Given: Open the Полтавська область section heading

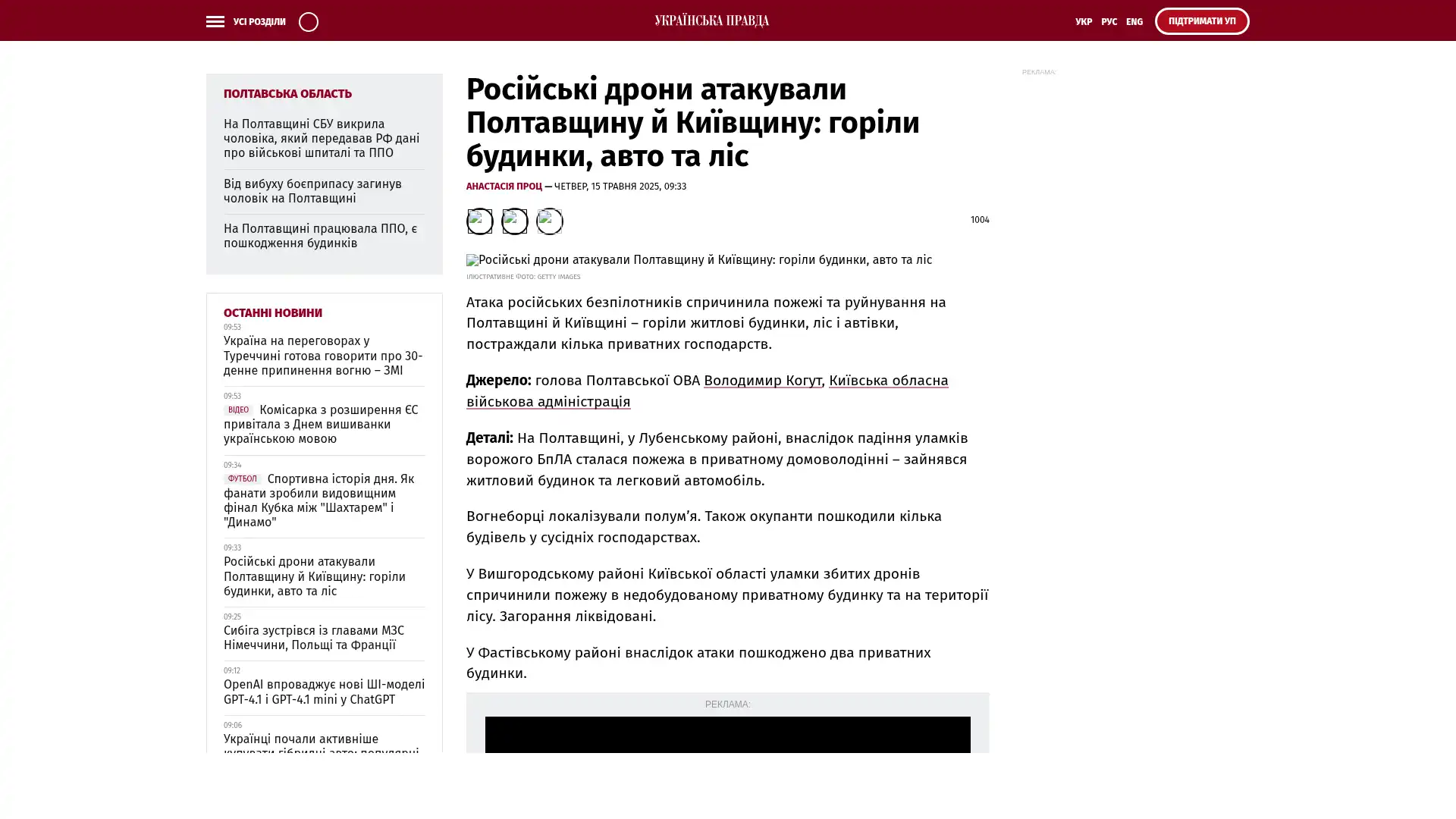Looking at the screenshot, I should tap(287, 94).
